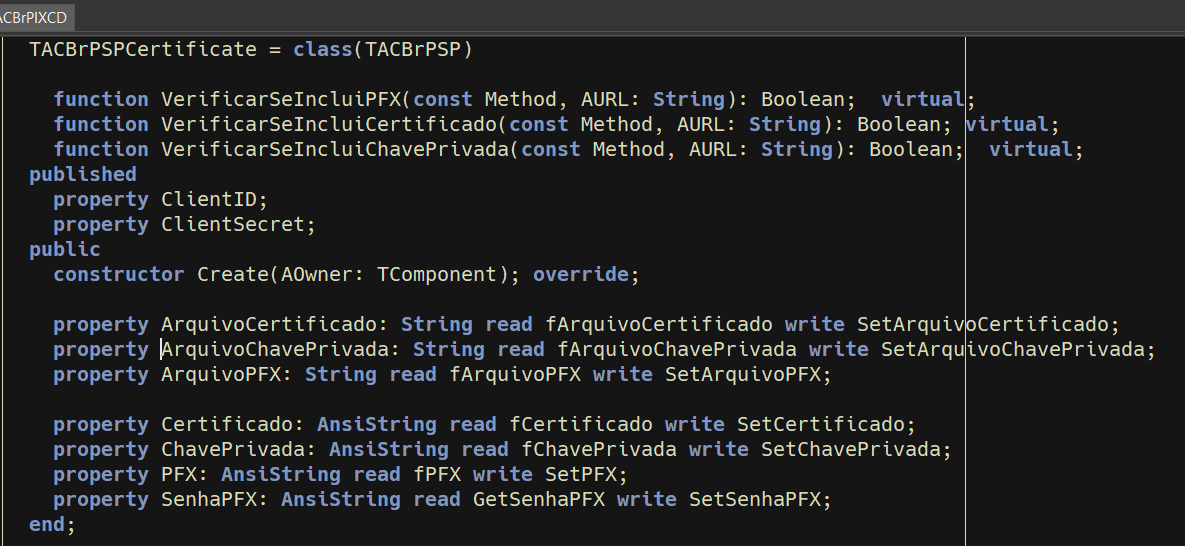Click the VerificarSeIncluiChavePrivada function name
The height and width of the screenshot is (546, 1185).
335,150
